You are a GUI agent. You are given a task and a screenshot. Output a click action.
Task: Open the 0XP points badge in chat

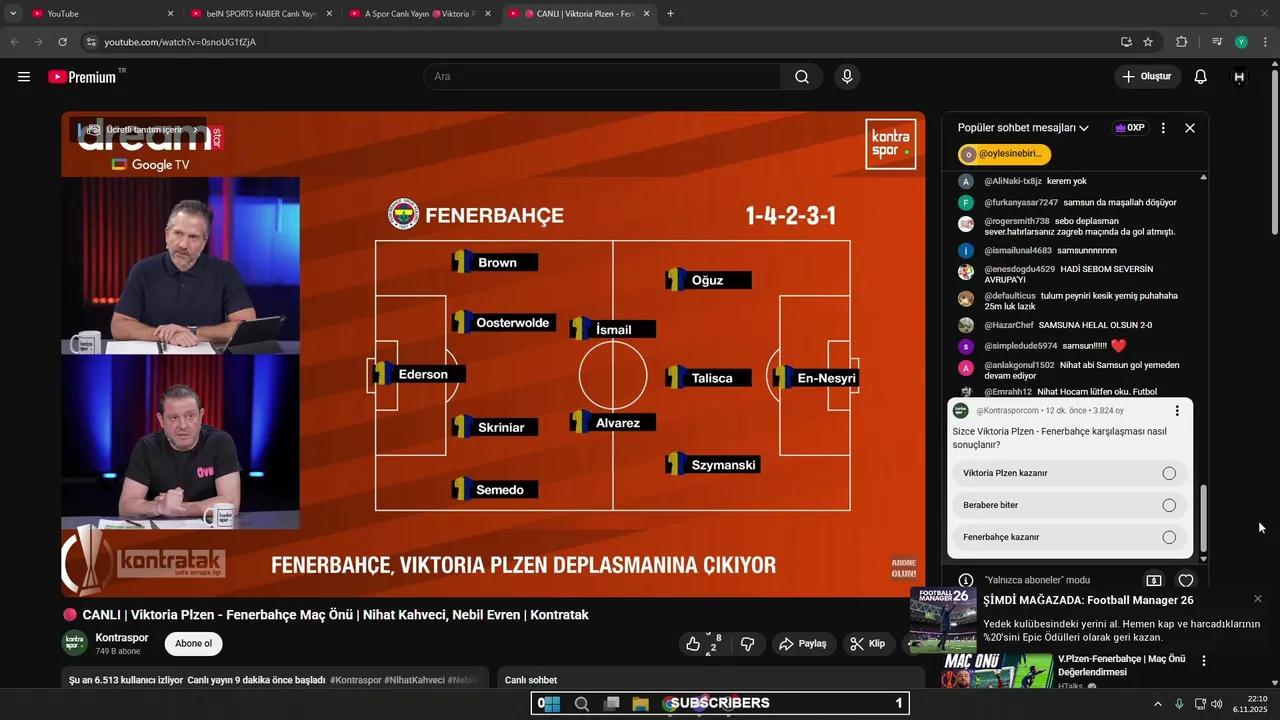(x=1129, y=128)
